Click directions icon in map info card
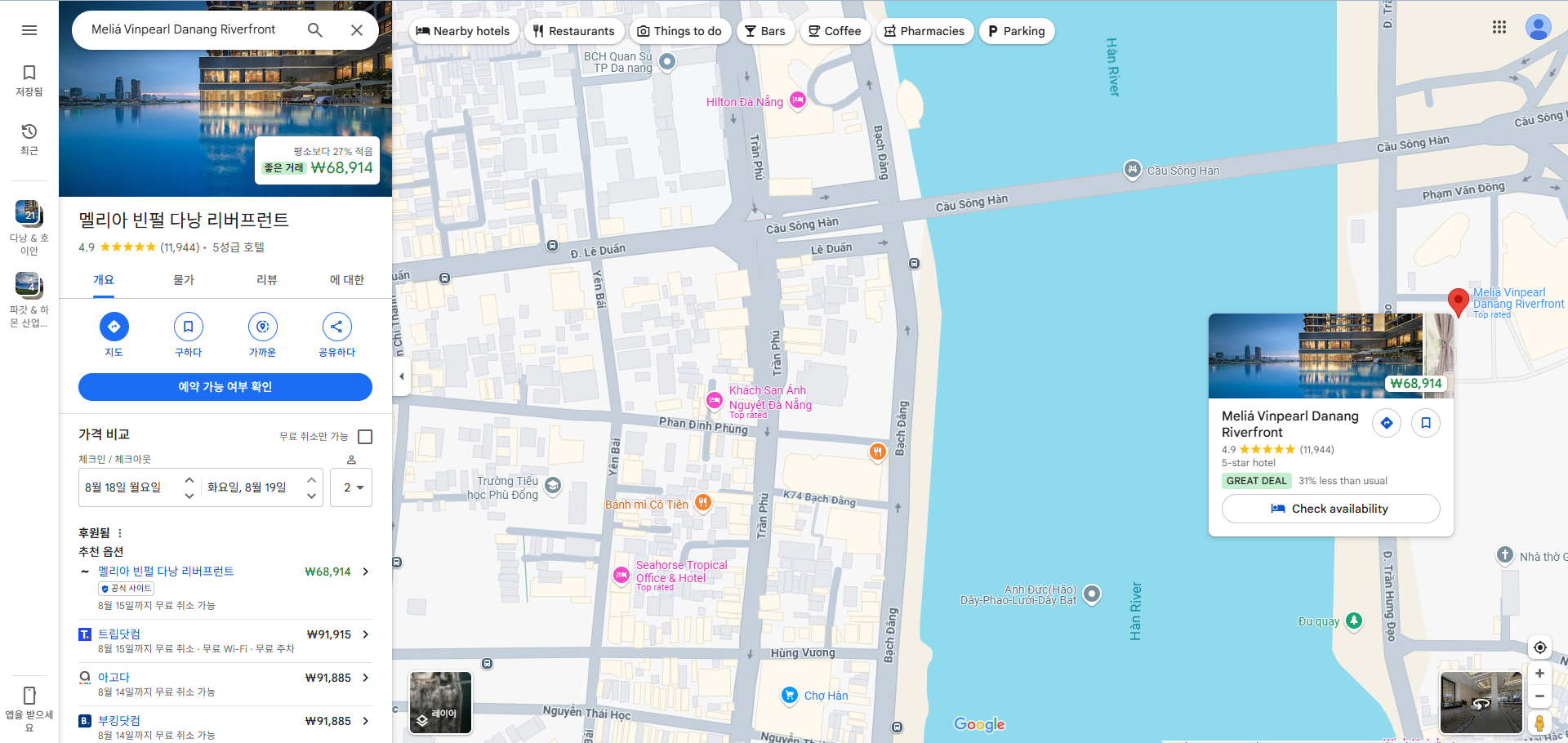The height and width of the screenshot is (743, 1568). [x=1387, y=423]
